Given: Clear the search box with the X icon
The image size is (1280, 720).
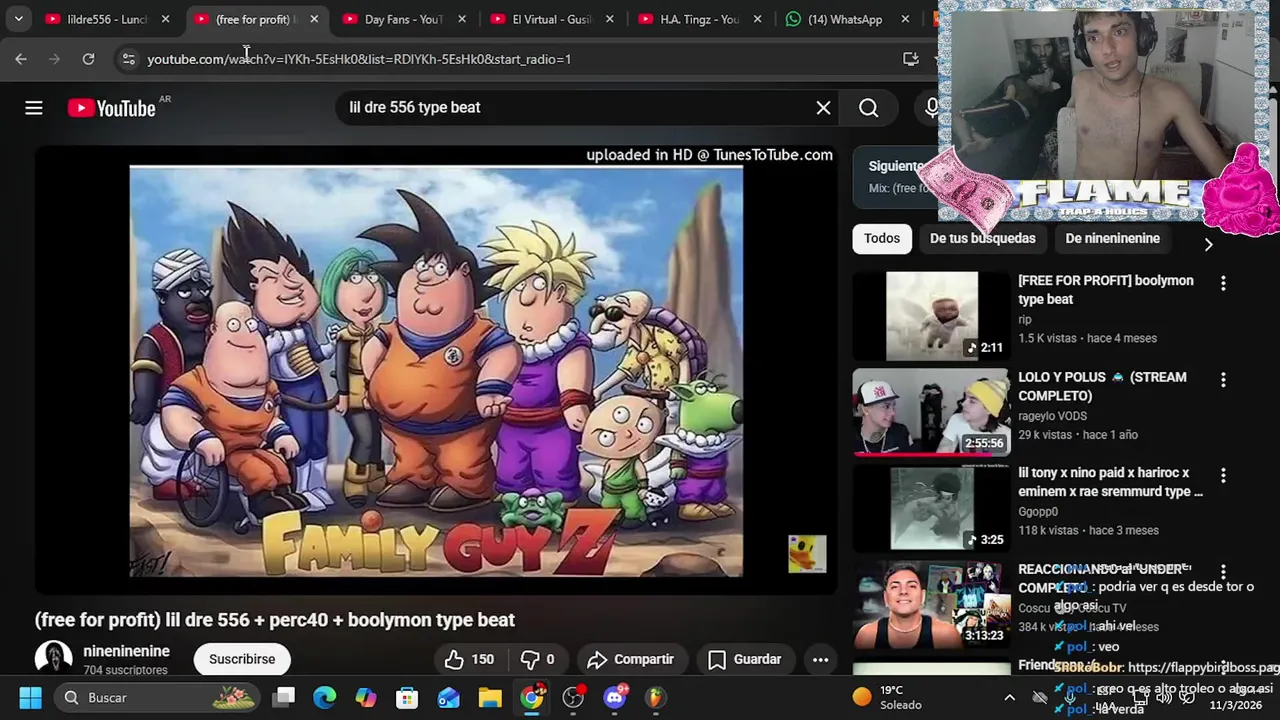Looking at the screenshot, I should pyautogui.click(x=823, y=108).
